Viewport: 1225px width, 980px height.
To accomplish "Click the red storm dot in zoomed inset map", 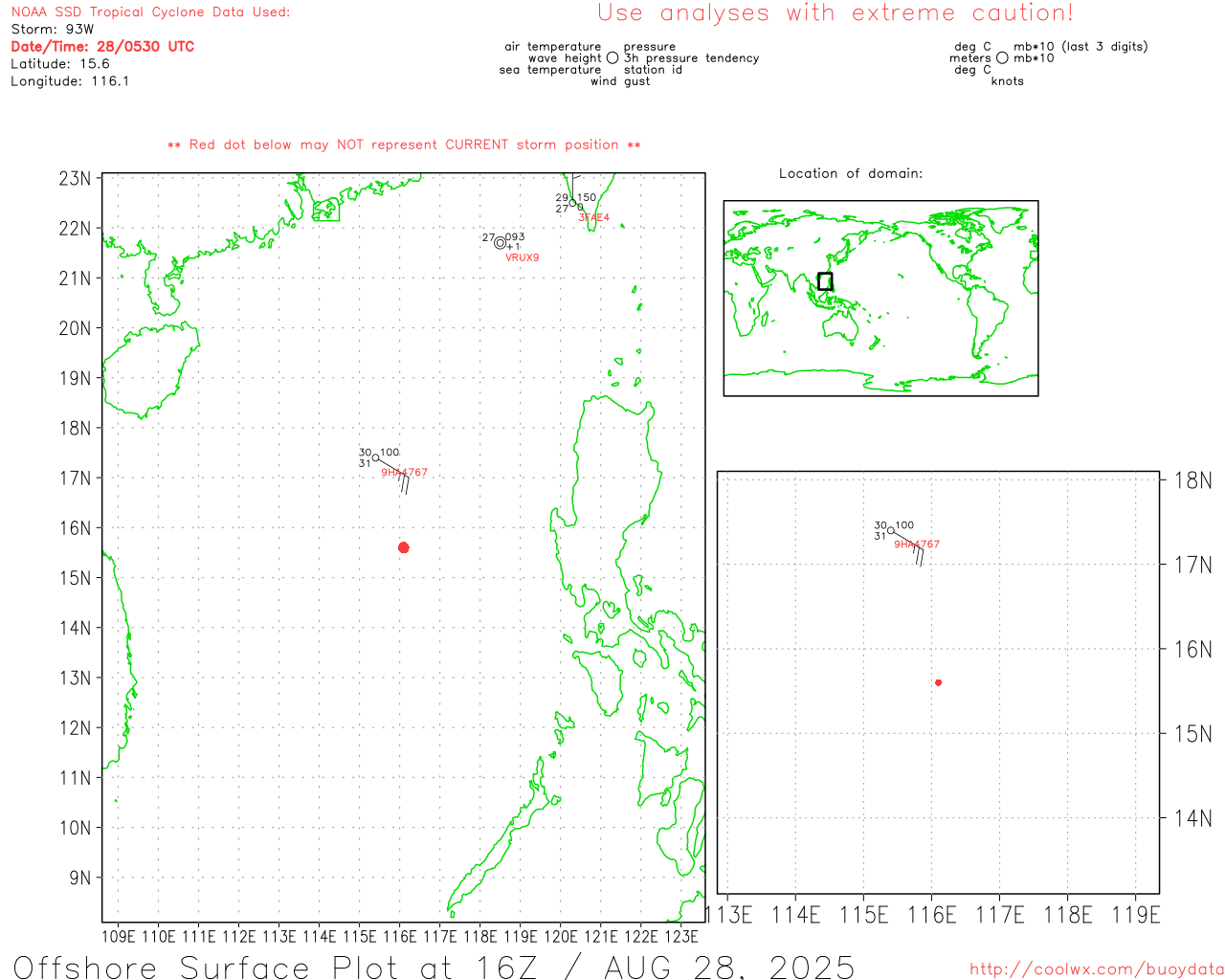I will [x=939, y=682].
